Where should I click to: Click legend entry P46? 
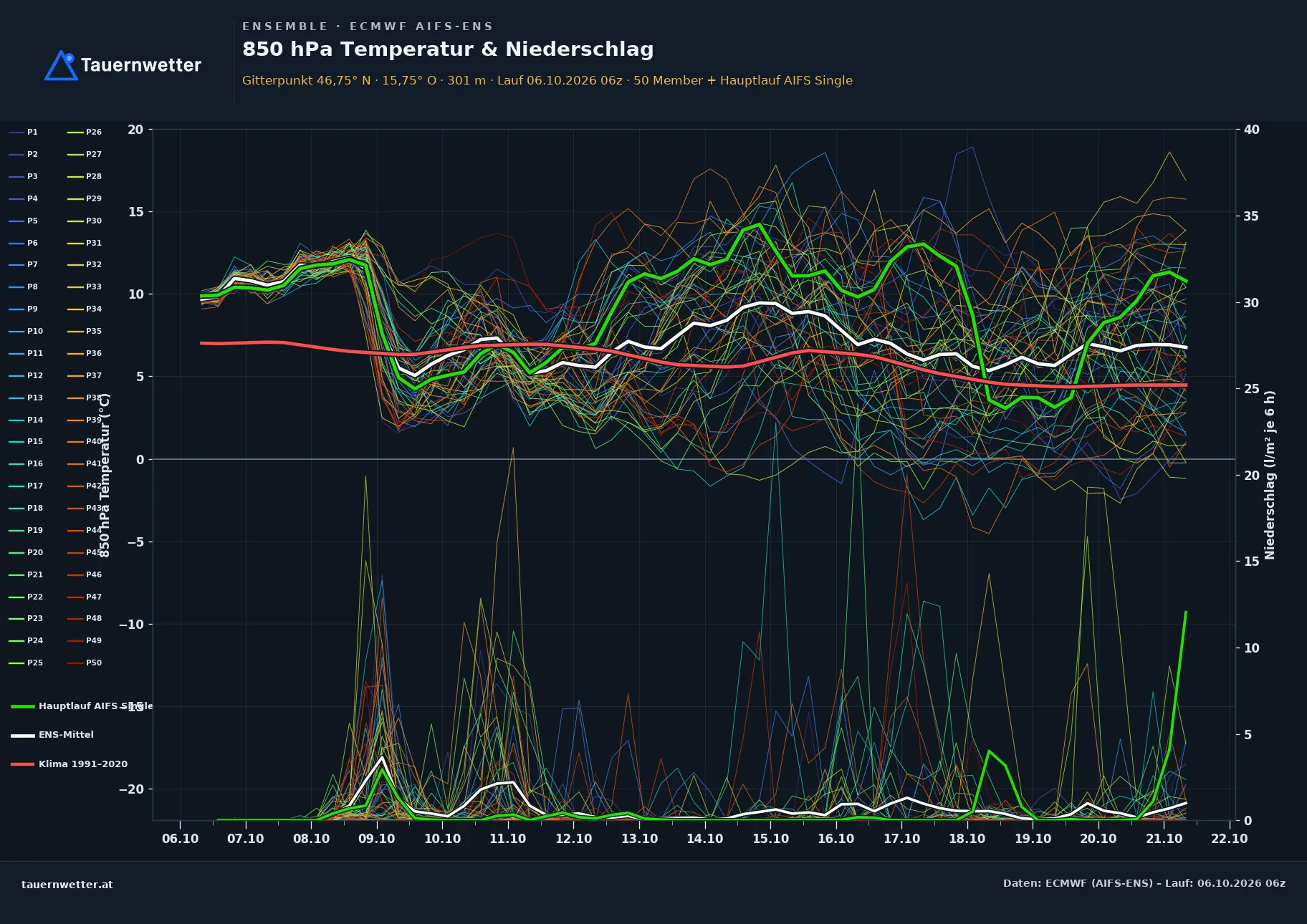[x=85, y=575]
